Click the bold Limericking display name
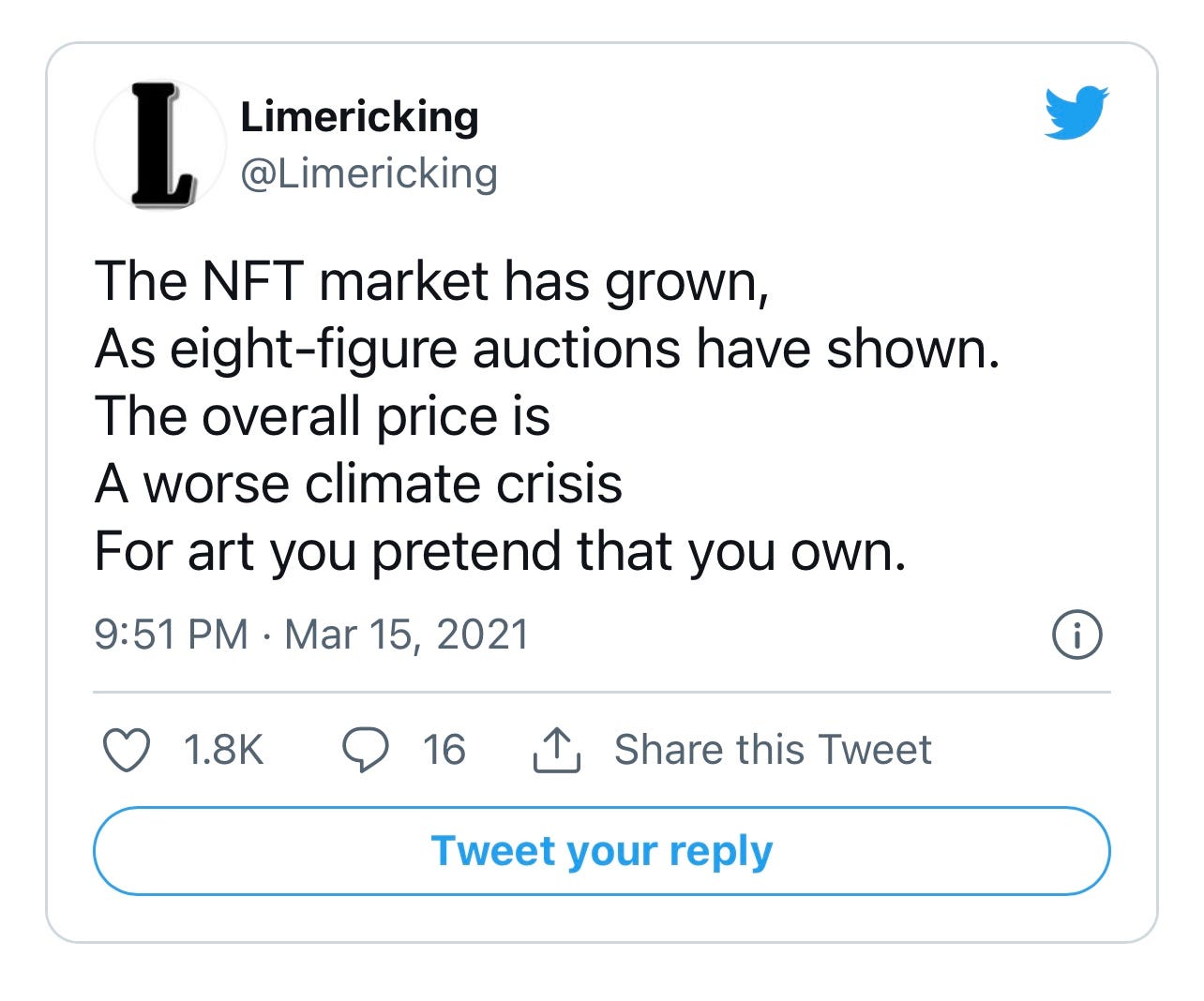 (359, 117)
